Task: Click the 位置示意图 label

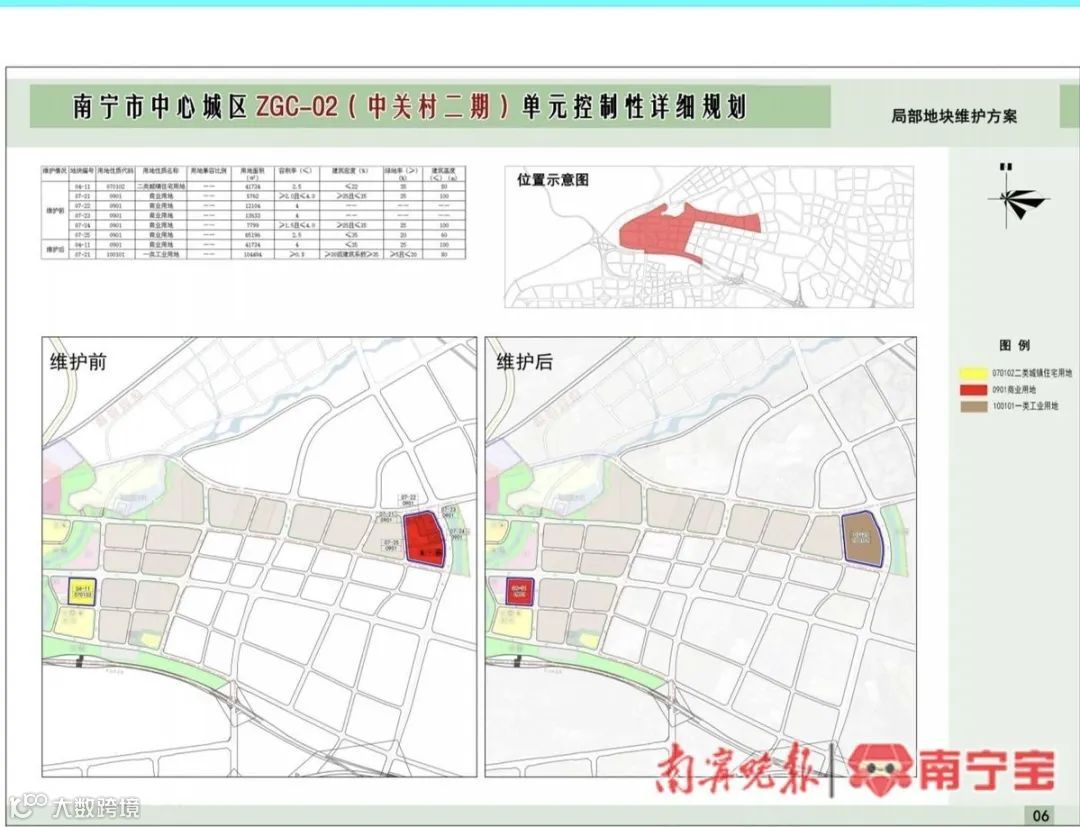Action: tap(553, 180)
